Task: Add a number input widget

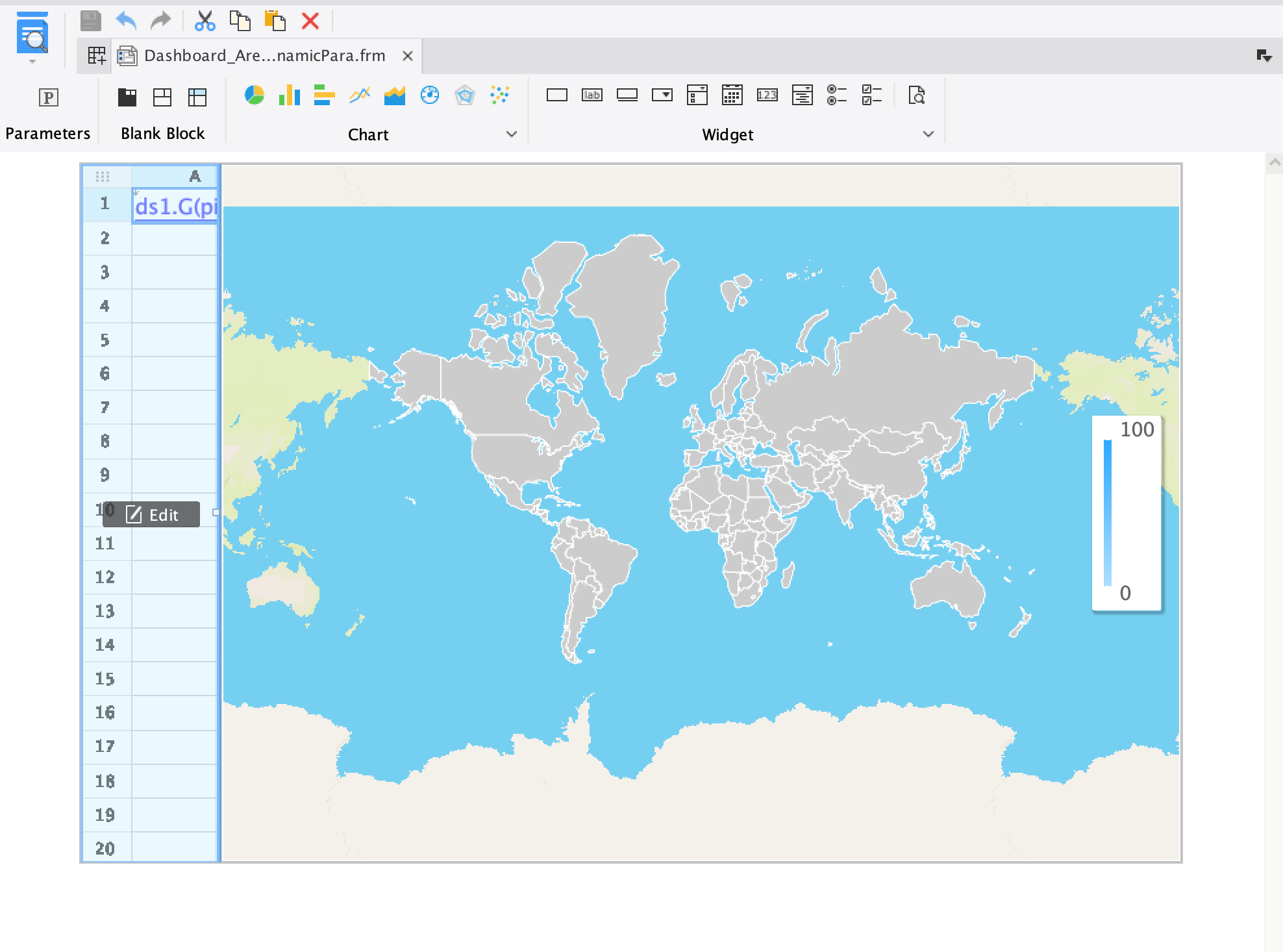Action: coord(767,95)
